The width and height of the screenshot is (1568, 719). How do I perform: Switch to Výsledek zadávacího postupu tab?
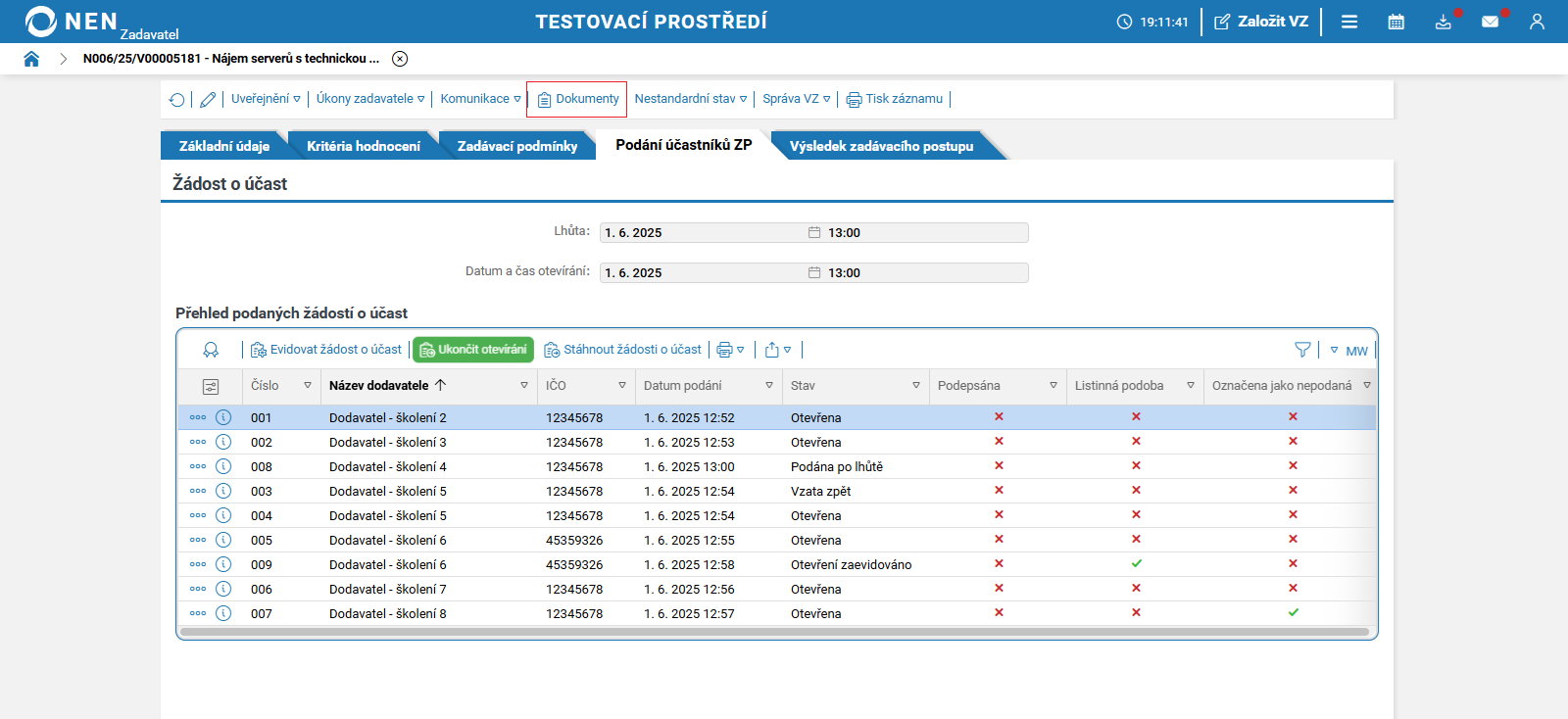pyautogui.click(x=882, y=146)
